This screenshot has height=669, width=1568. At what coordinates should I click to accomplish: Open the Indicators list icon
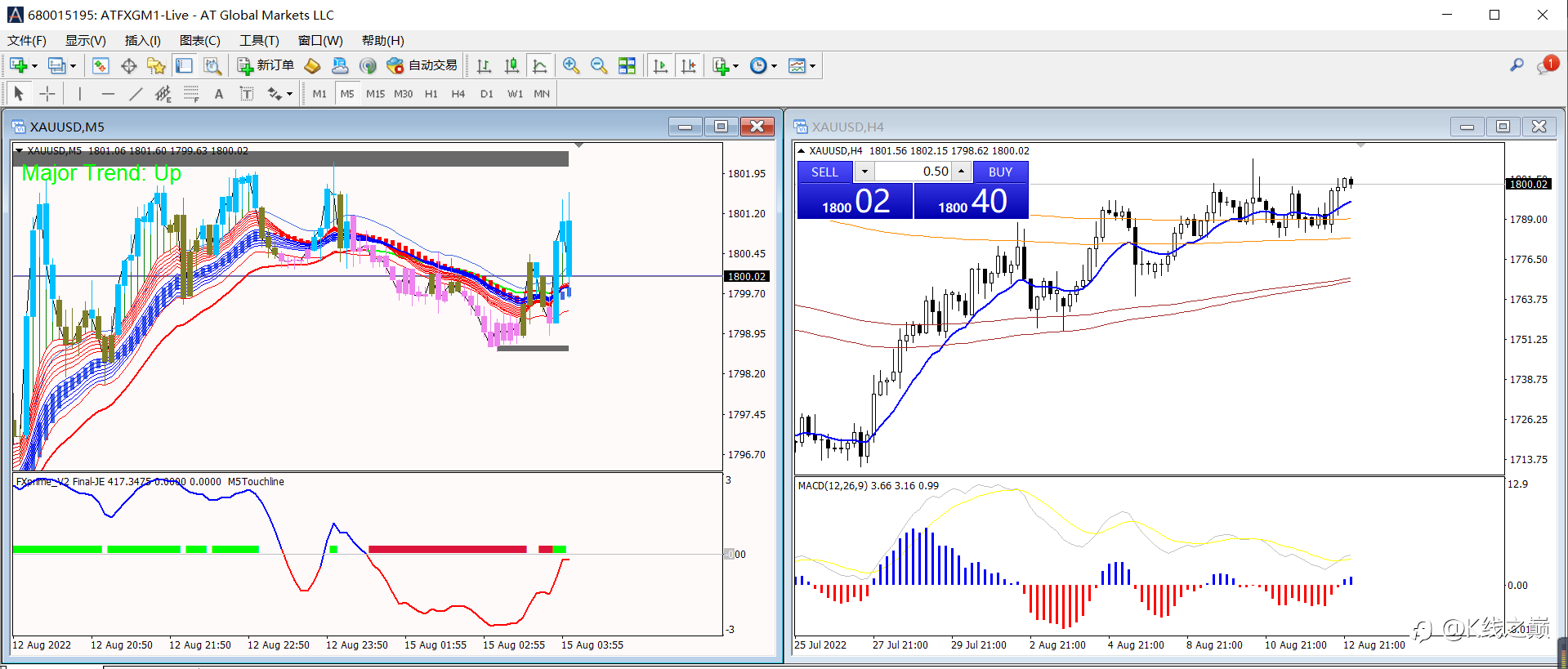click(x=720, y=66)
